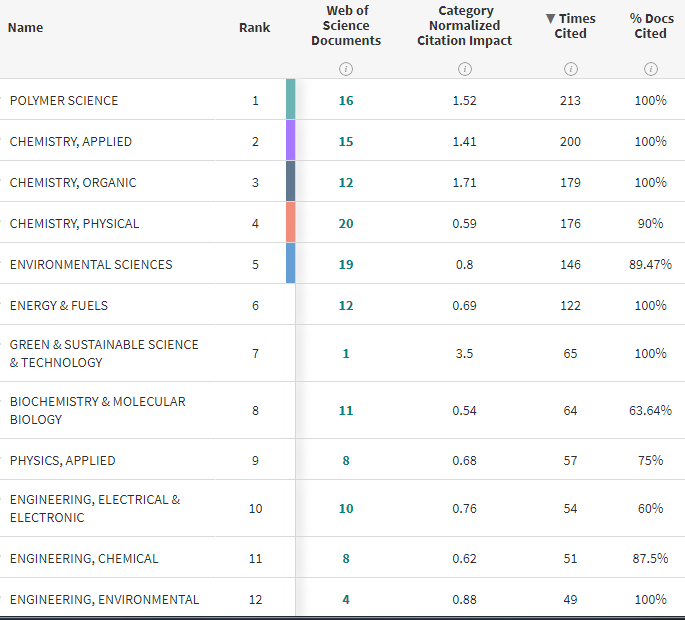Select the Engineering, Environmental row name
The image size is (685, 620).
click(104, 599)
